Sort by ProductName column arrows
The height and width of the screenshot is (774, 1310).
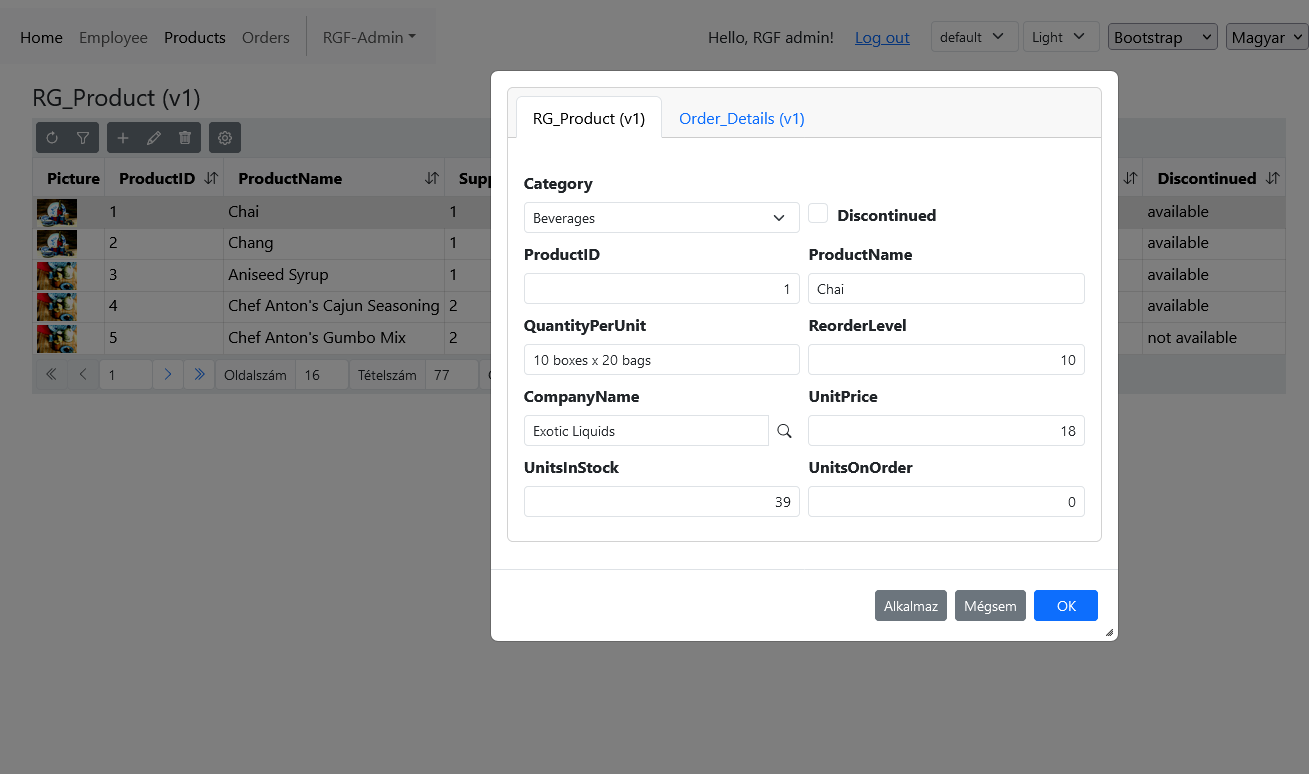pyautogui.click(x=431, y=178)
